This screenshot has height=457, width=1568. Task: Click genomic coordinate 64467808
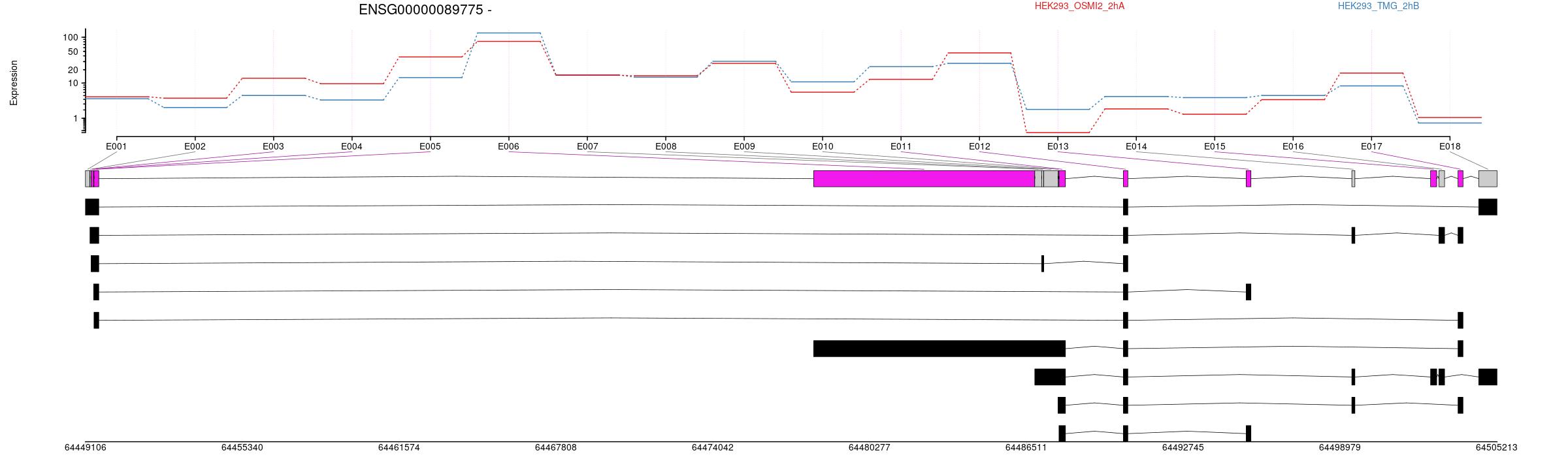point(556,447)
